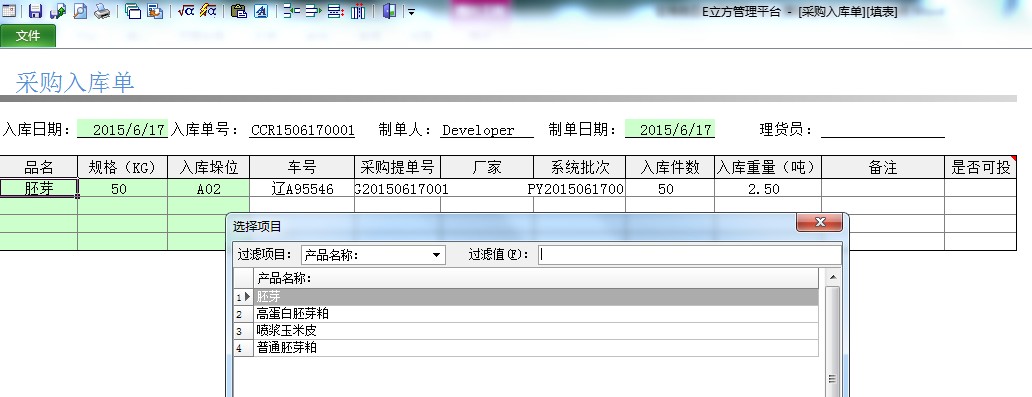
Task: Click the print preview magnifier icon
Action: tap(80, 11)
